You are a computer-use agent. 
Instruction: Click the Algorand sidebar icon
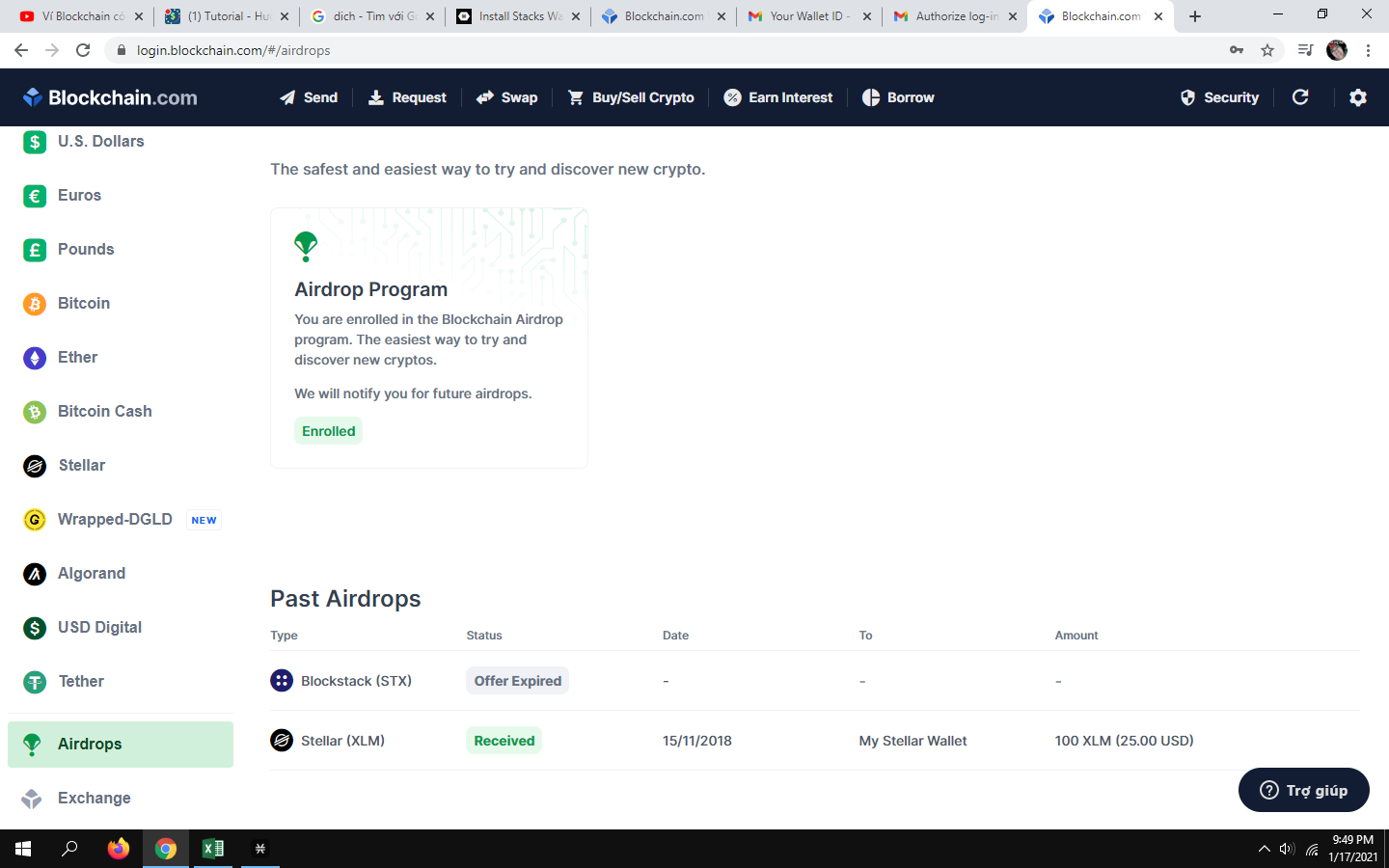click(35, 574)
